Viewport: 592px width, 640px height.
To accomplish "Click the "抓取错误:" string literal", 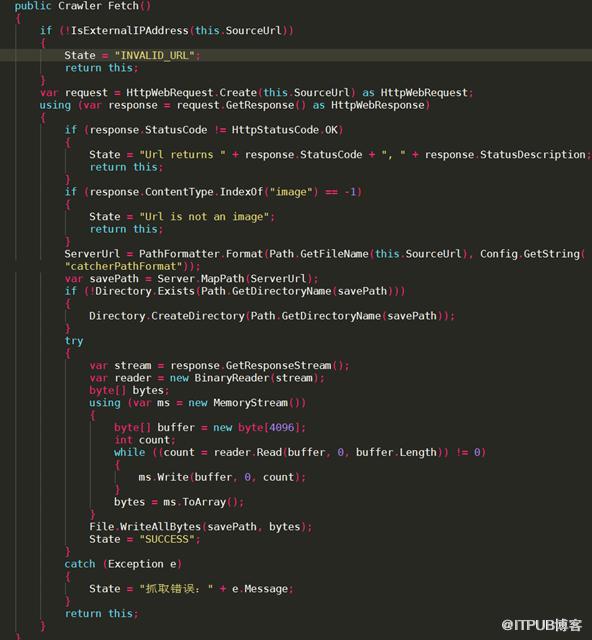I will (x=176, y=589).
